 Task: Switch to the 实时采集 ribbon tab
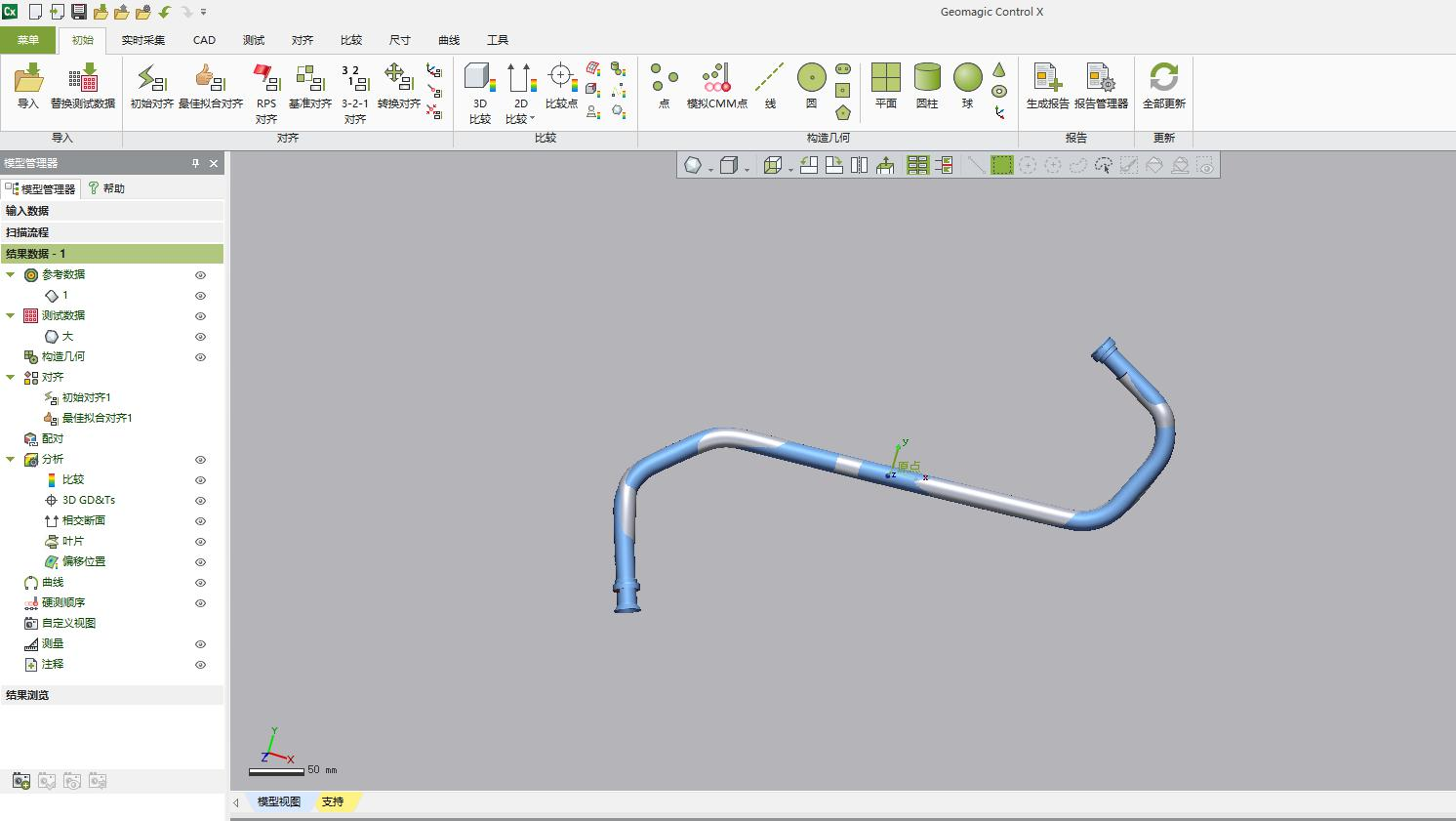[x=142, y=40]
